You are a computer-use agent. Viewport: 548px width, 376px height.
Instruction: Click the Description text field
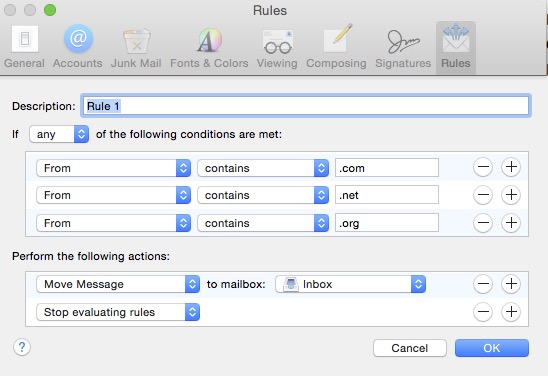click(x=306, y=106)
